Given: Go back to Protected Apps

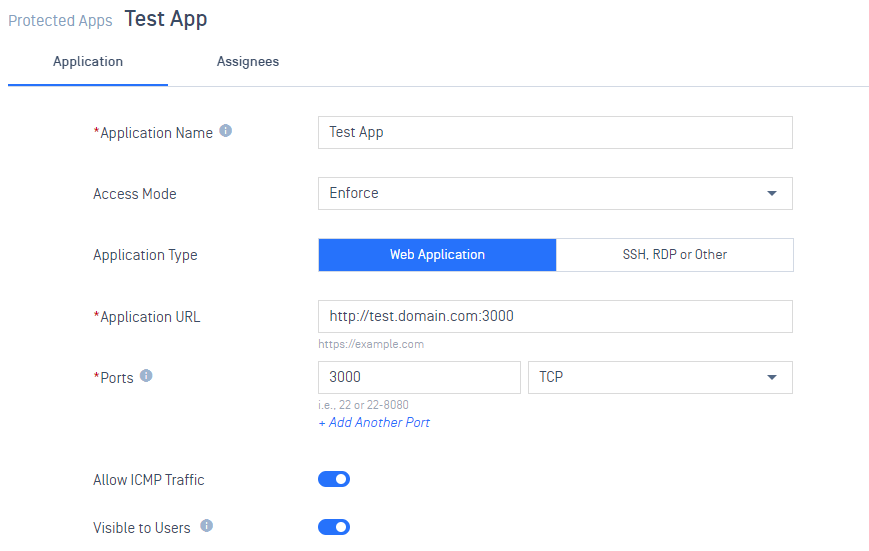Looking at the screenshot, I should coord(60,21).
